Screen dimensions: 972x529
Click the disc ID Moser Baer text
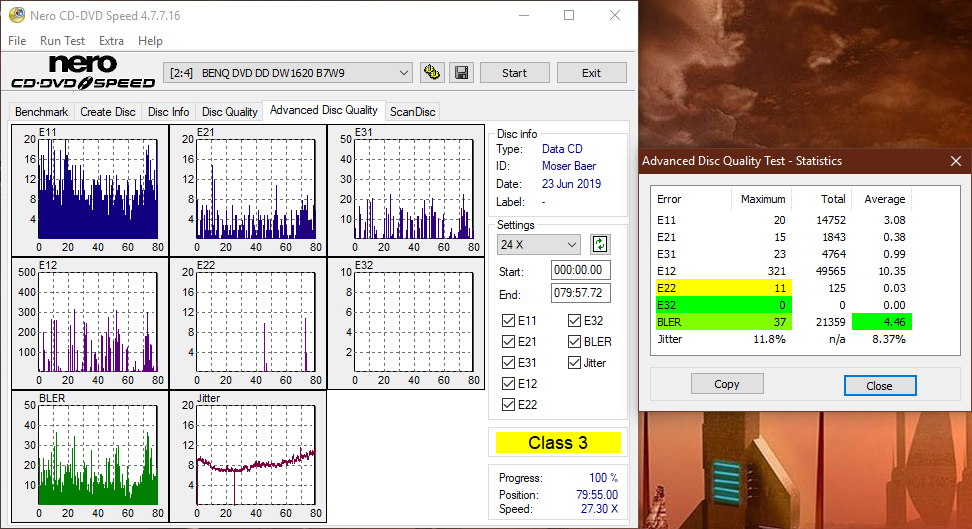[x=568, y=166]
